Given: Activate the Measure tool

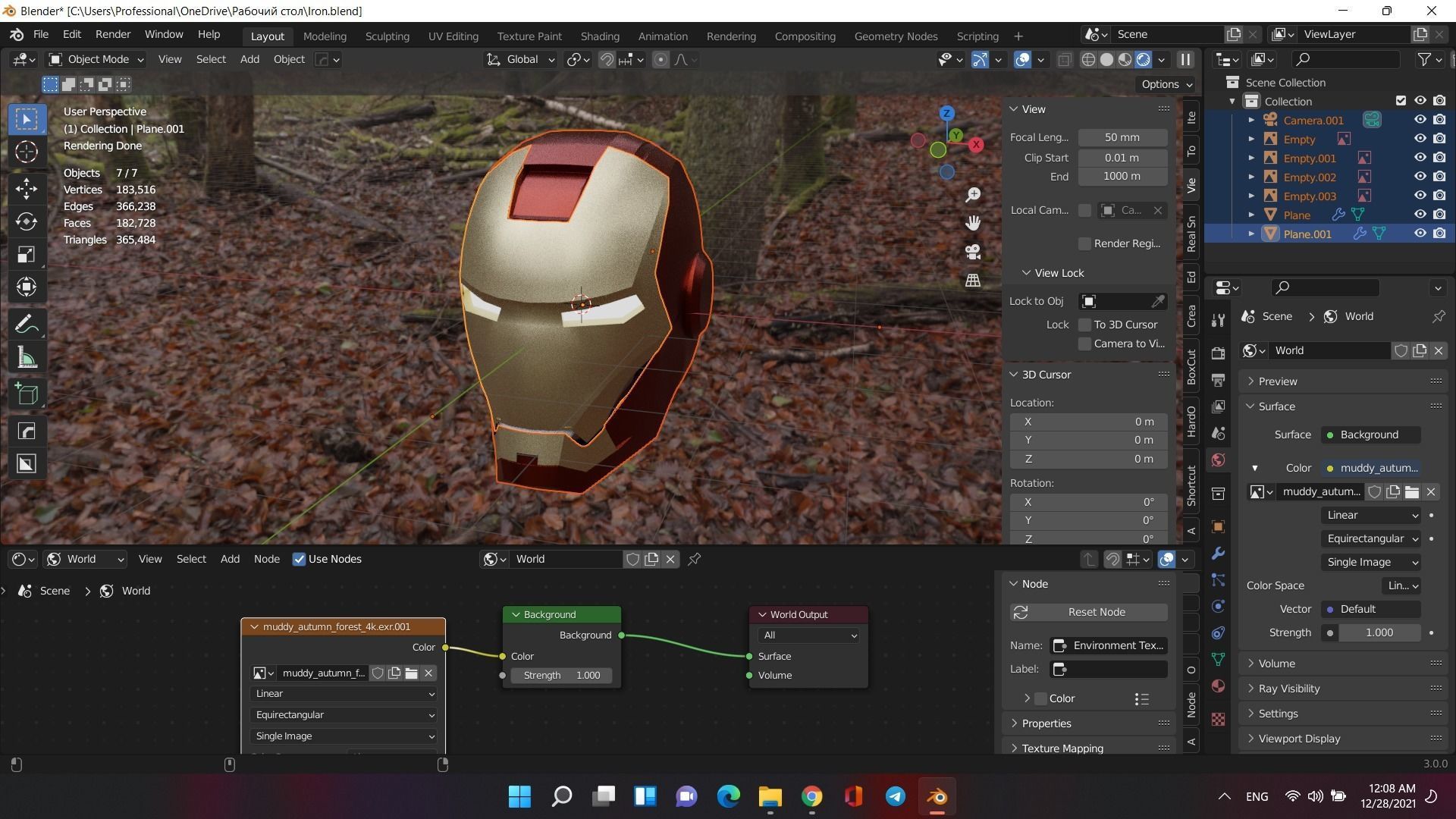Looking at the screenshot, I should click(x=27, y=358).
